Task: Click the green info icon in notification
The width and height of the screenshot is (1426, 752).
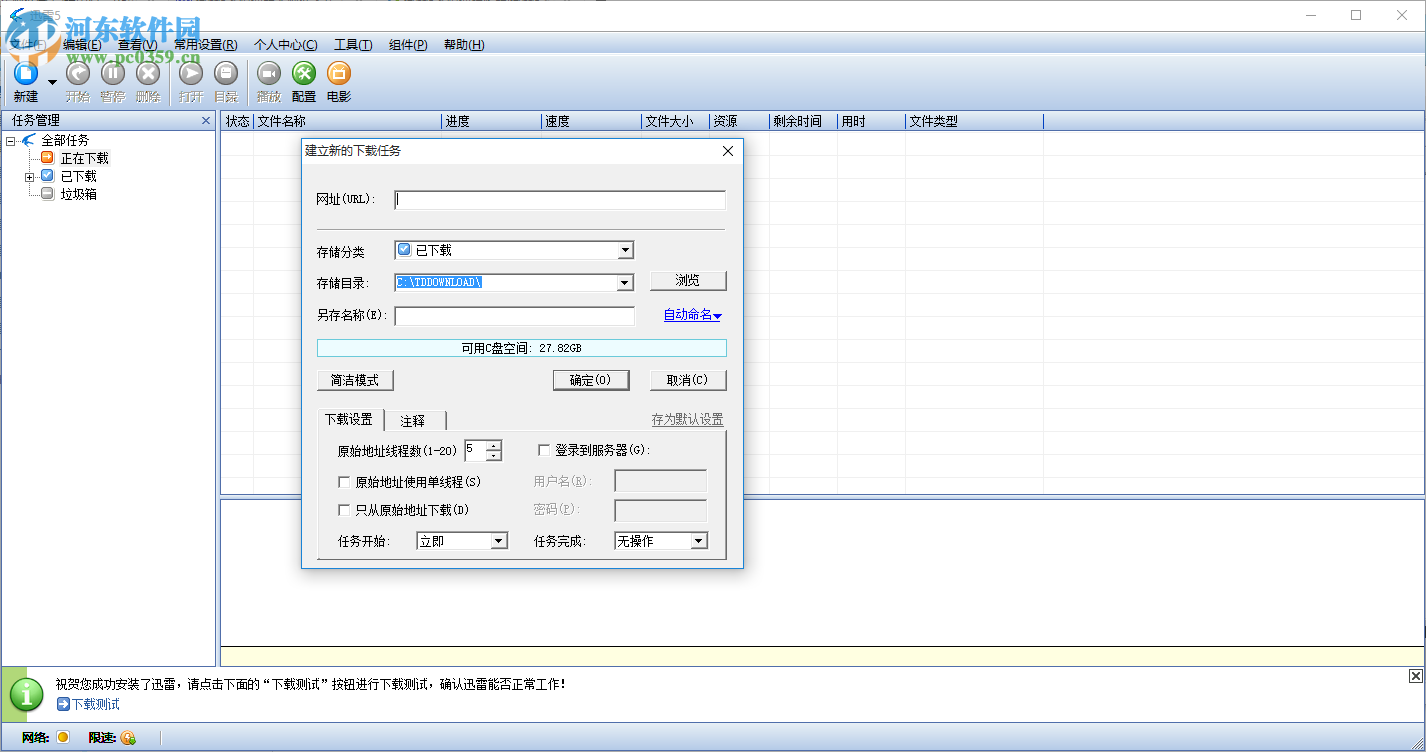Action: pyautogui.click(x=26, y=694)
